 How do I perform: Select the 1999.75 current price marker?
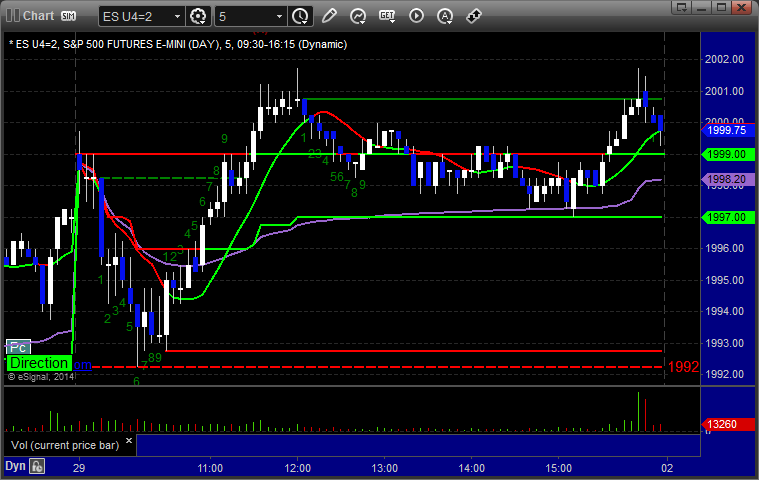click(x=728, y=130)
